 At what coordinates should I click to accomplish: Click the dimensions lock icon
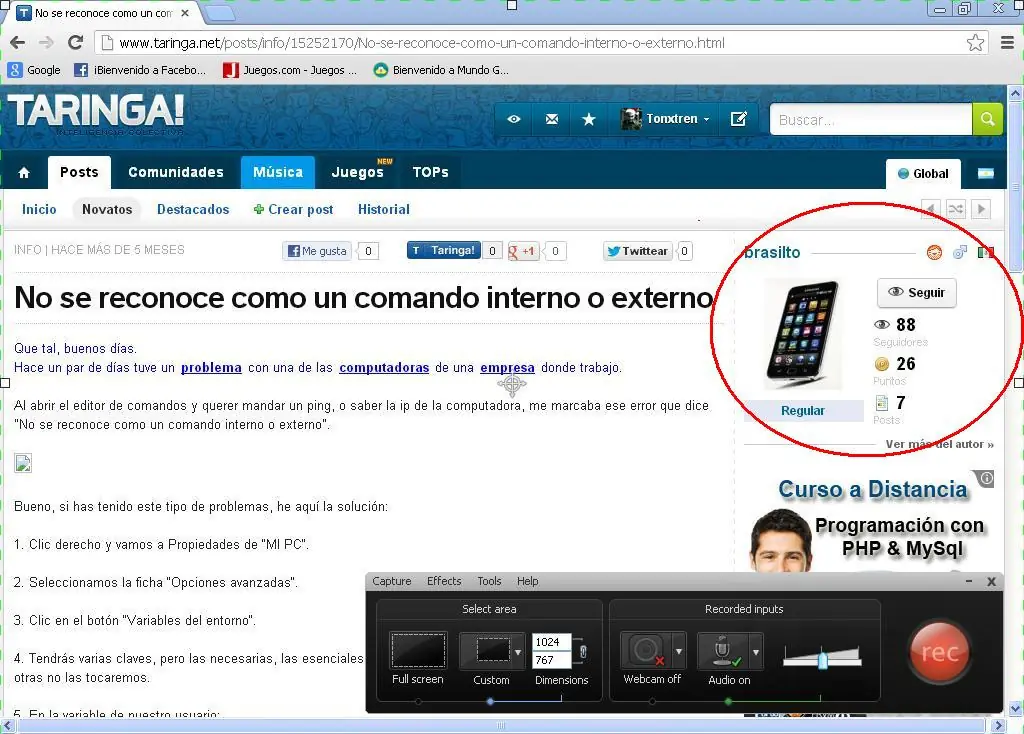(583, 651)
